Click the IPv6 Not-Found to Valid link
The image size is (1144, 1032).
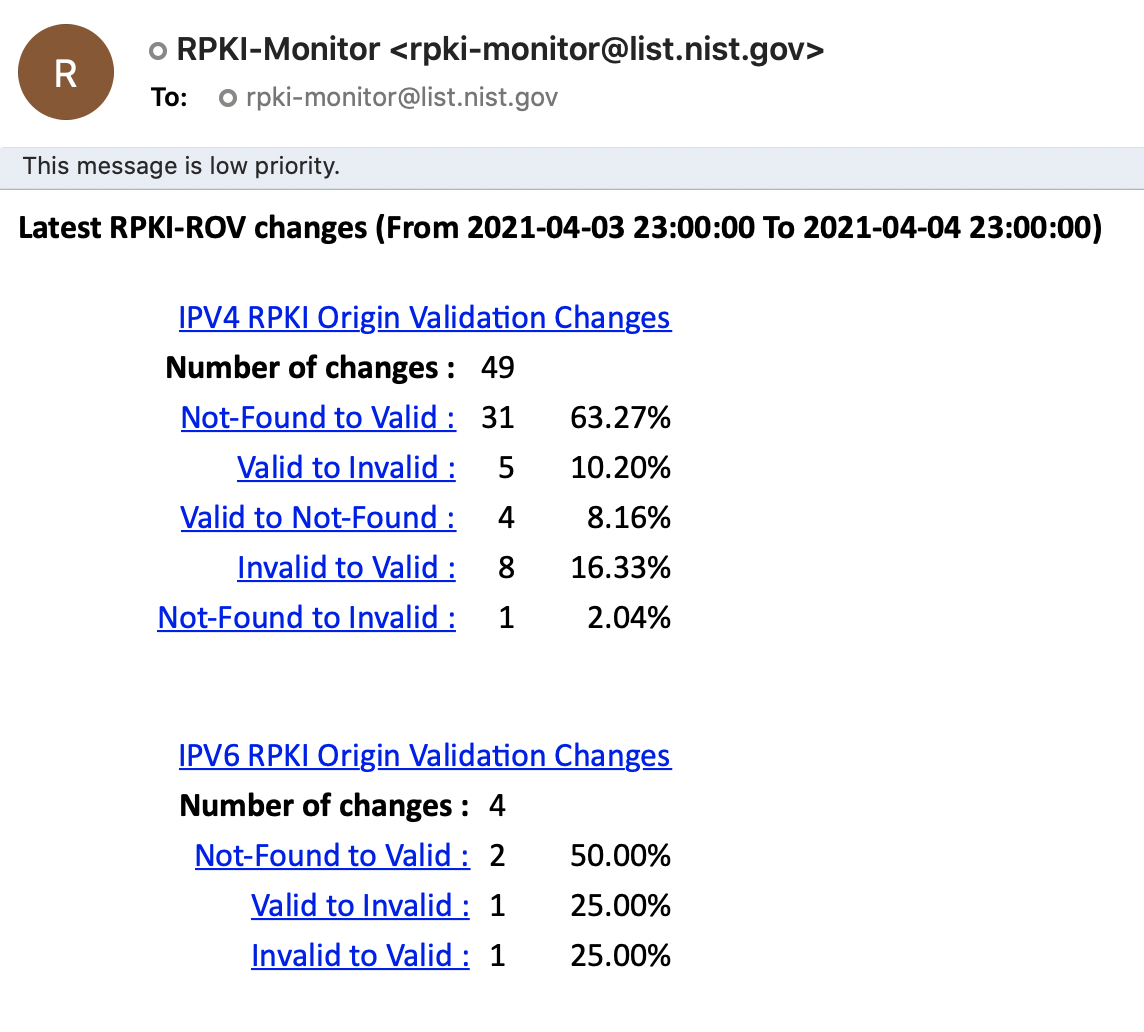coord(331,855)
